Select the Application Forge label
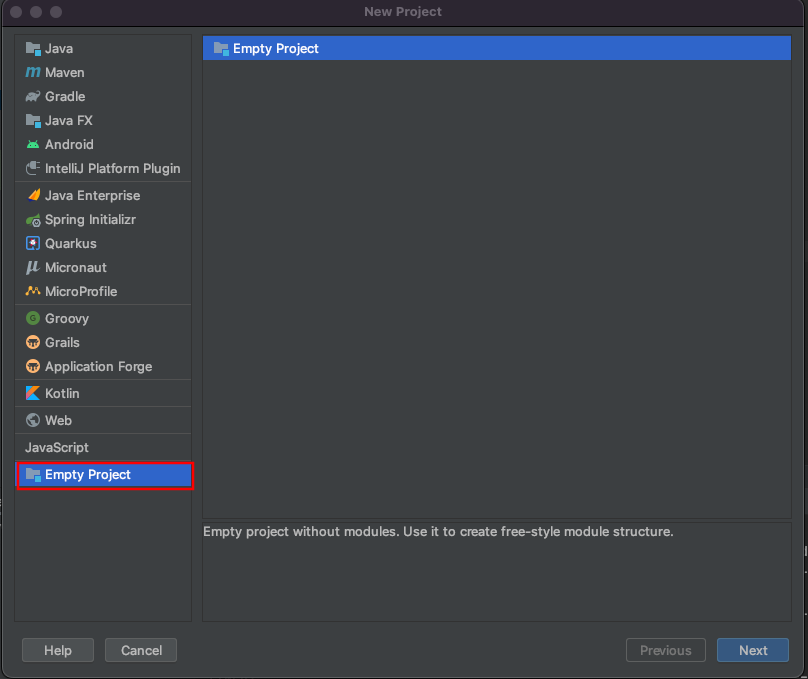The image size is (808, 679). coord(99,366)
